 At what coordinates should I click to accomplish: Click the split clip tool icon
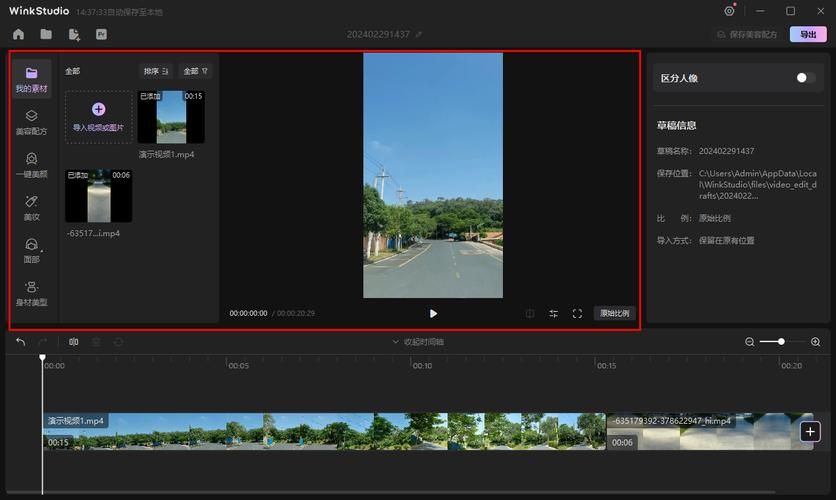click(x=73, y=342)
